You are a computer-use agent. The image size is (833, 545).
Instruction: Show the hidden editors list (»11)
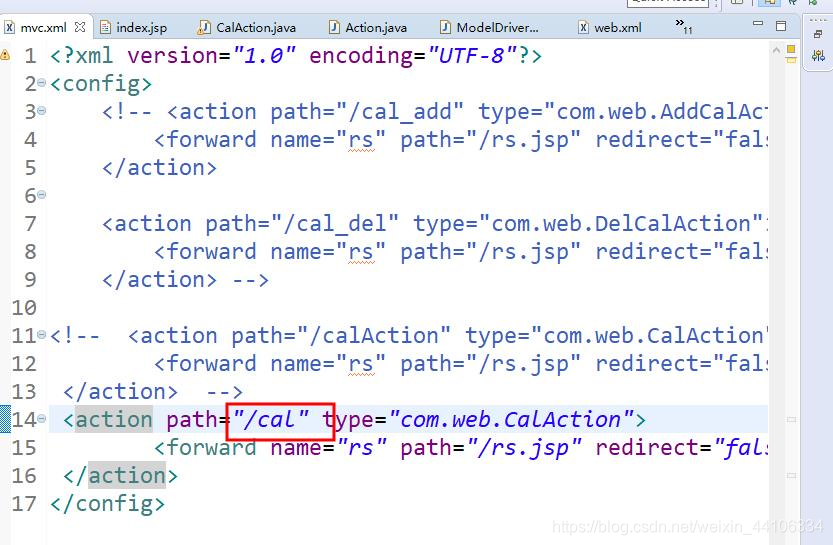tap(684, 25)
